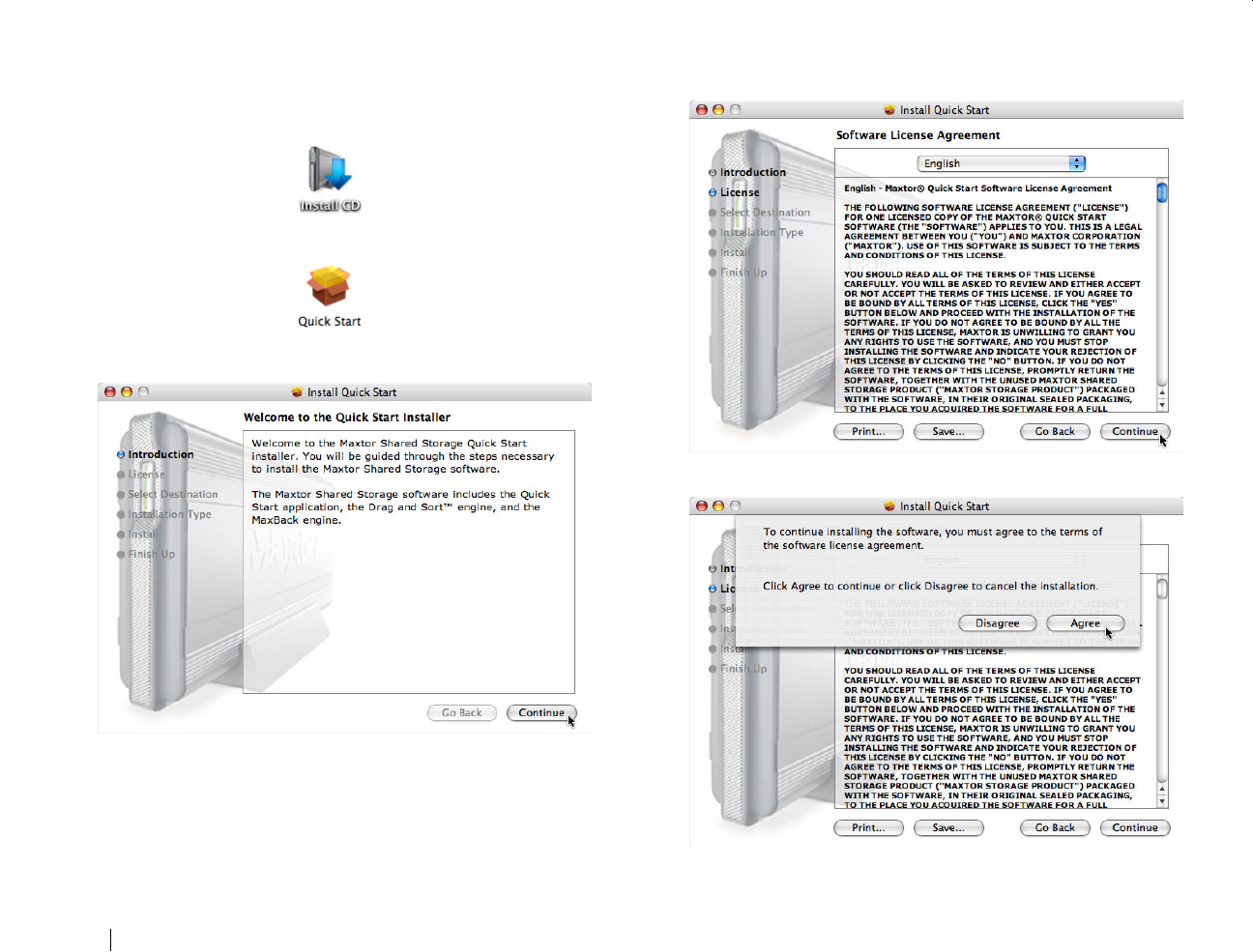Viewport: 1253px width, 952px height.
Task: Click yellow minimize button of top License window
Action: click(x=718, y=110)
